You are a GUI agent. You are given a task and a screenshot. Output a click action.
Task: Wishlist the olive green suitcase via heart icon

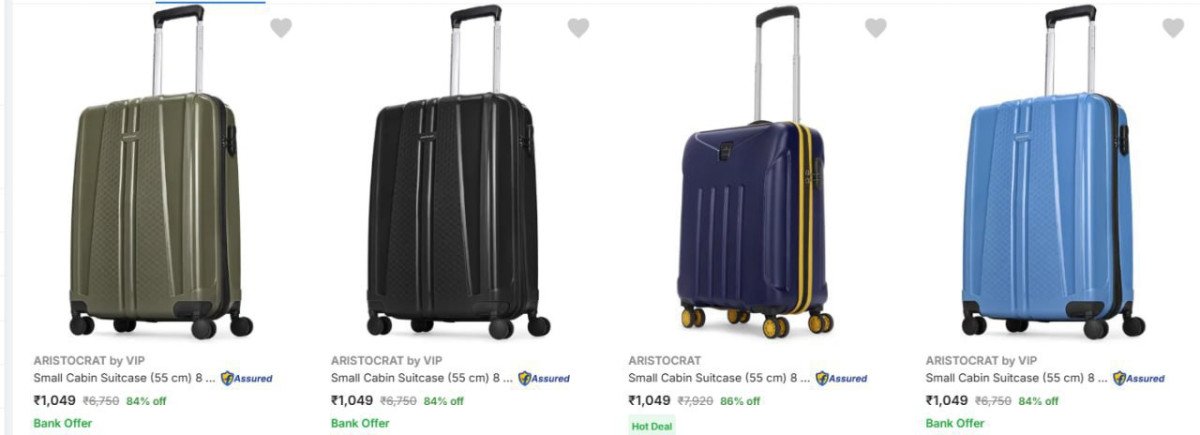pos(281,28)
